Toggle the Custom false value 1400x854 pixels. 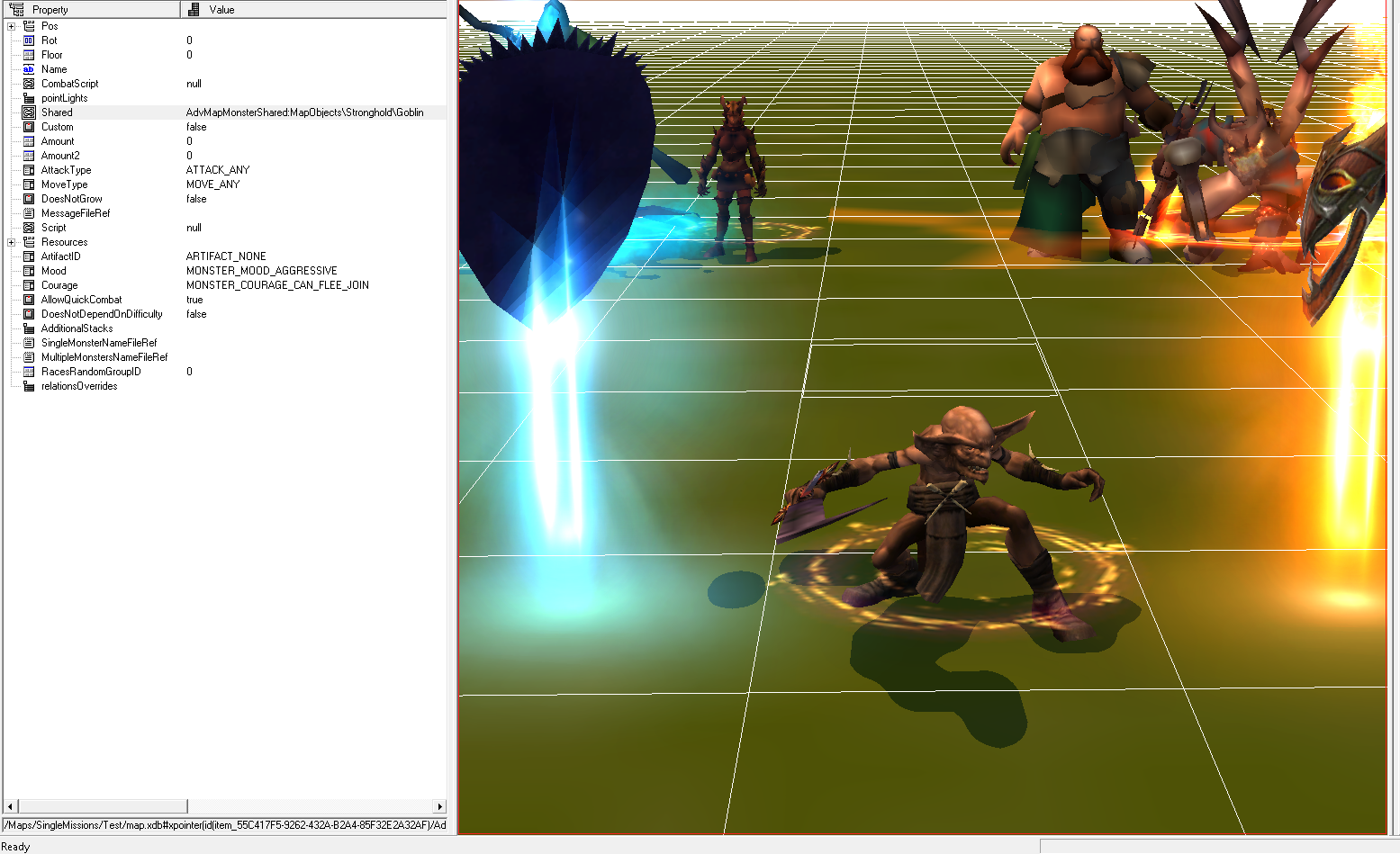196,127
